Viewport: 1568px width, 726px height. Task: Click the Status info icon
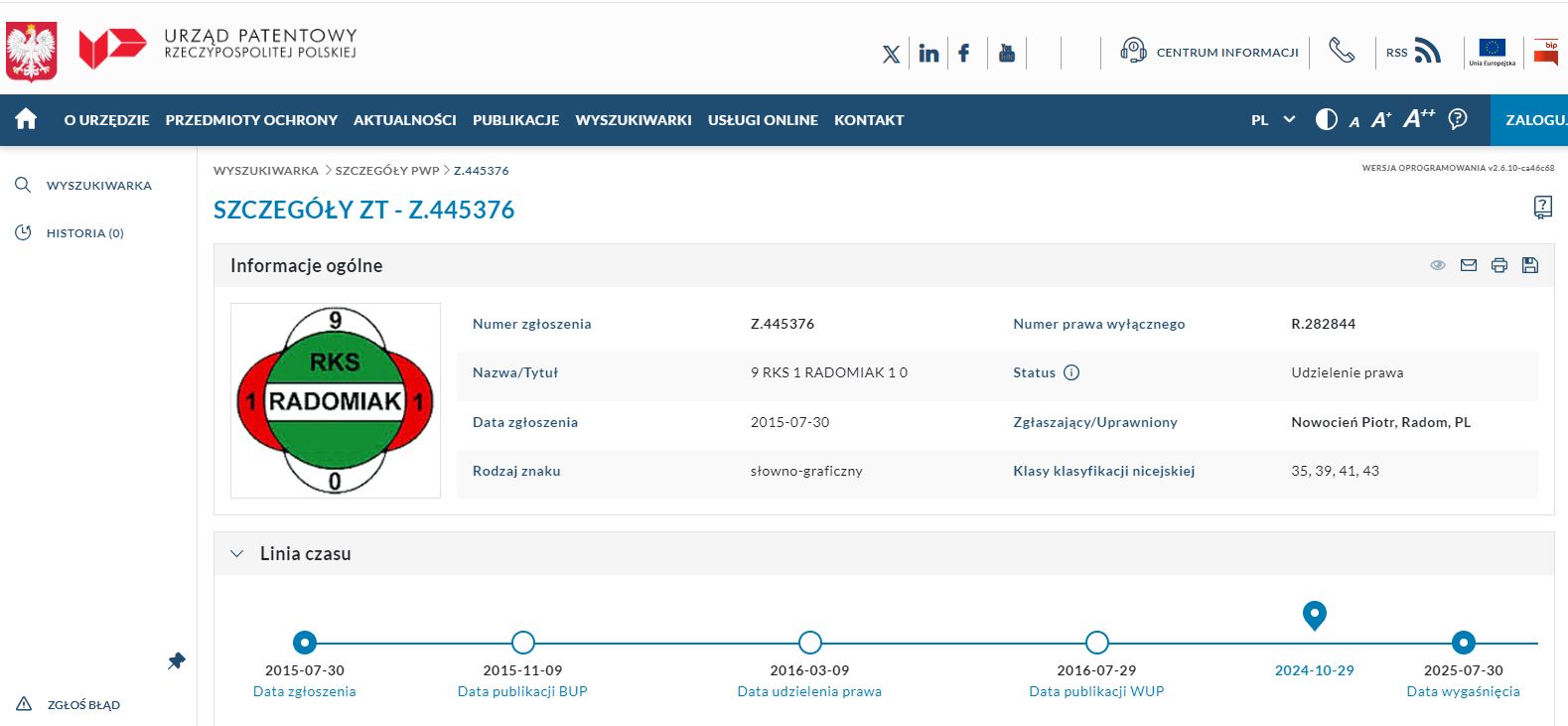tap(1071, 372)
